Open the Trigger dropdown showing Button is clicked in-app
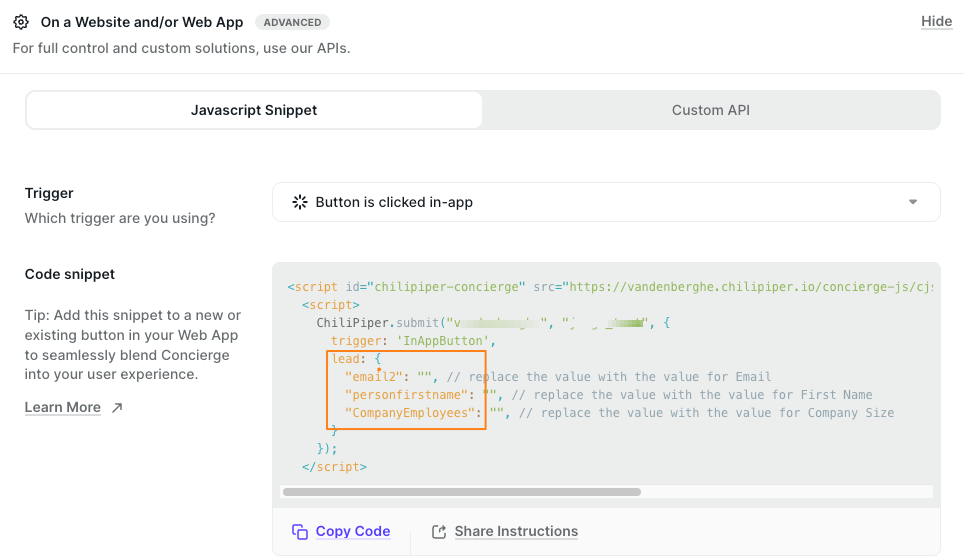Image resolution: width=964 pixels, height=558 pixels. 605,202
